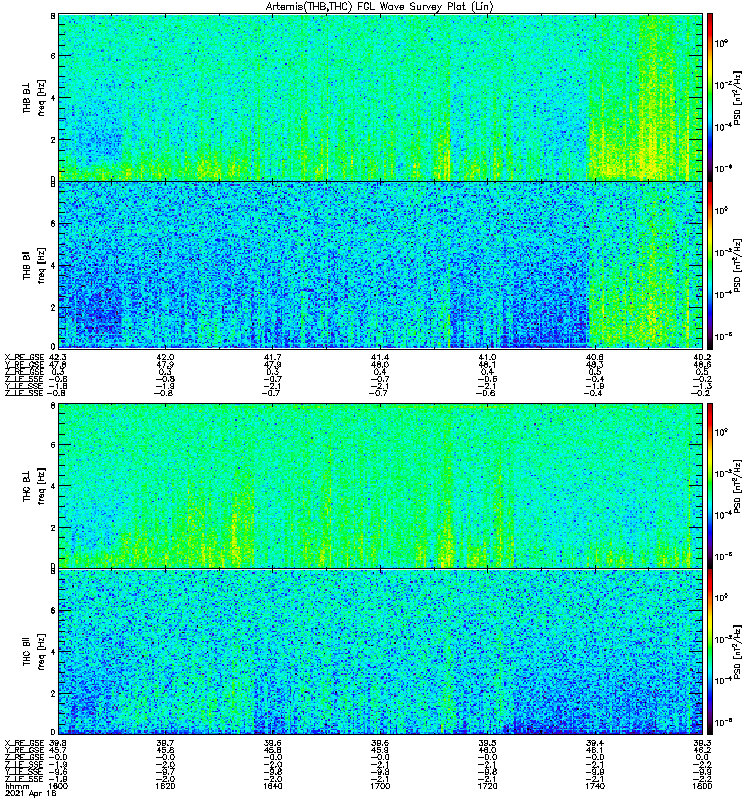This screenshot has height=800, width=750.
Task: Click the 1700 time label
Action: [380, 786]
